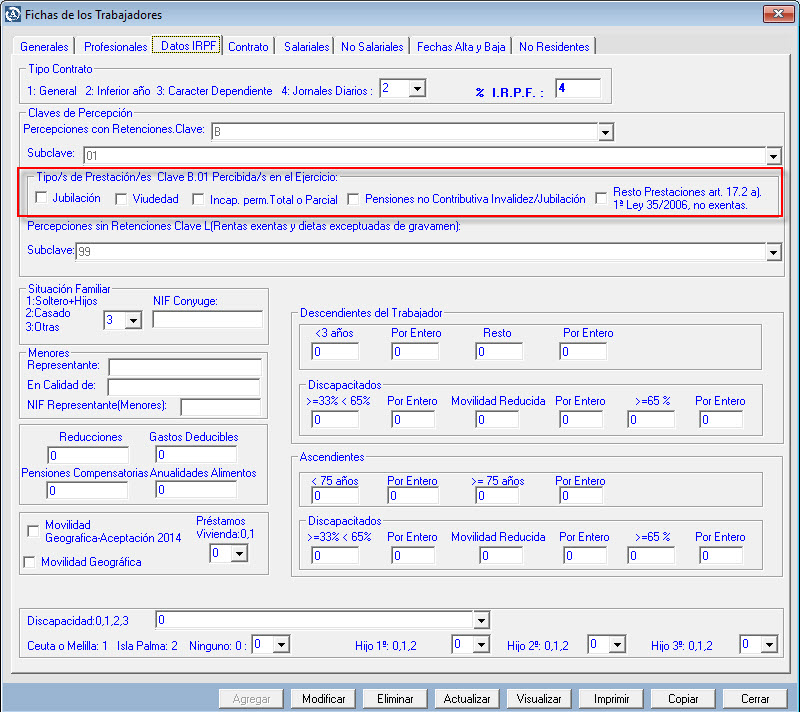Expand Percepciones con Retenciones Clave dropdown

(605, 131)
